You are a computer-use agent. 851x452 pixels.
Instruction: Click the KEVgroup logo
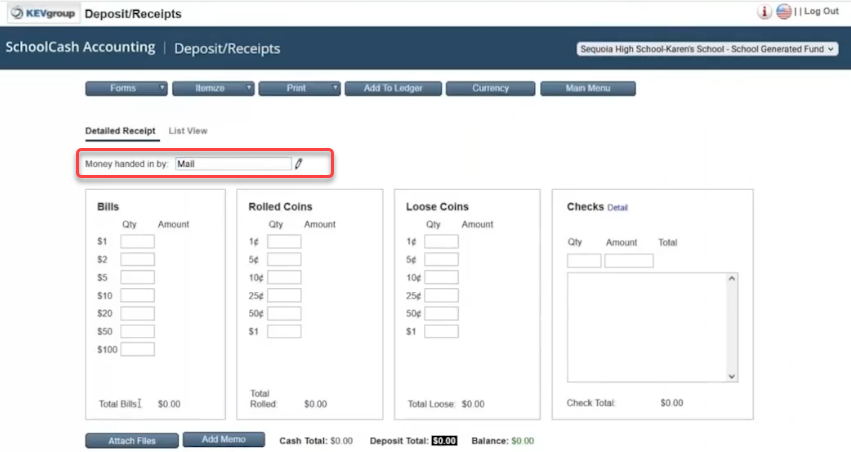tap(44, 13)
